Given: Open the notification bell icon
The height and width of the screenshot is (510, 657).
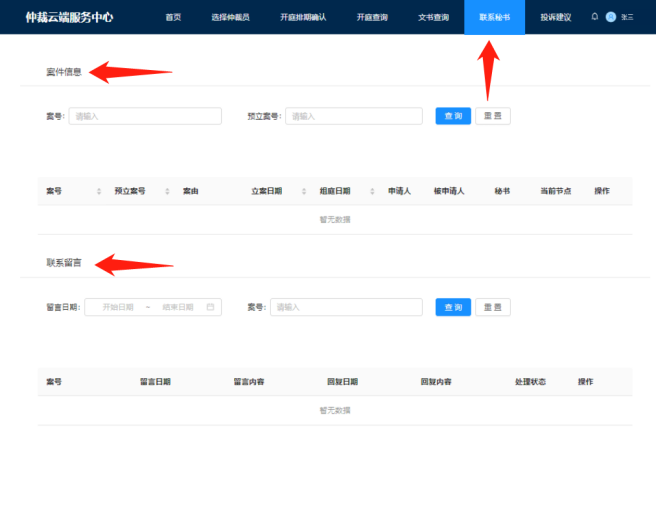Looking at the screenshot, I should point(595,17).
